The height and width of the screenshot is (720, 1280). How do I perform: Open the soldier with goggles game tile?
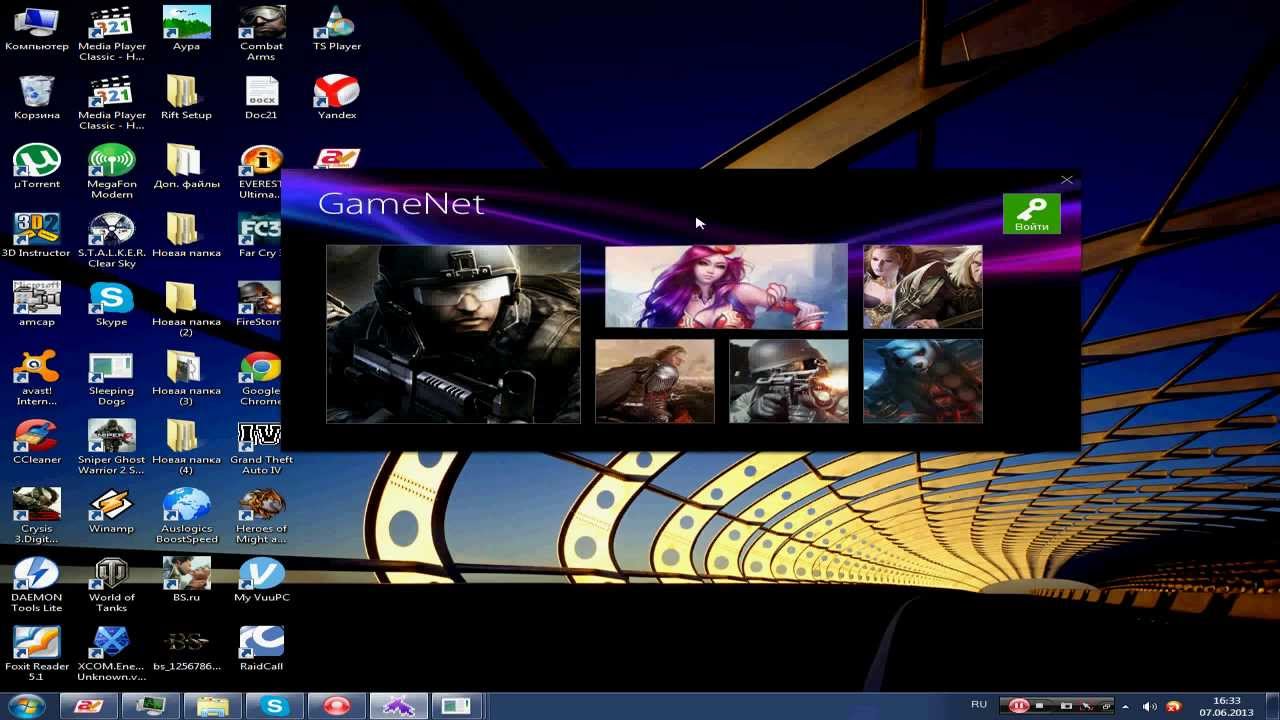tap(453, 334)
